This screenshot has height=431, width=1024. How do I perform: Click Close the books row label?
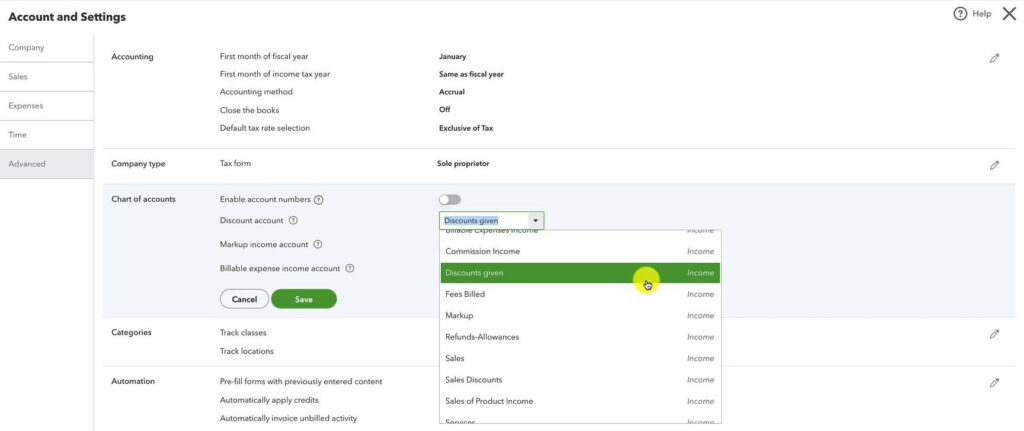tap(249, 110)
